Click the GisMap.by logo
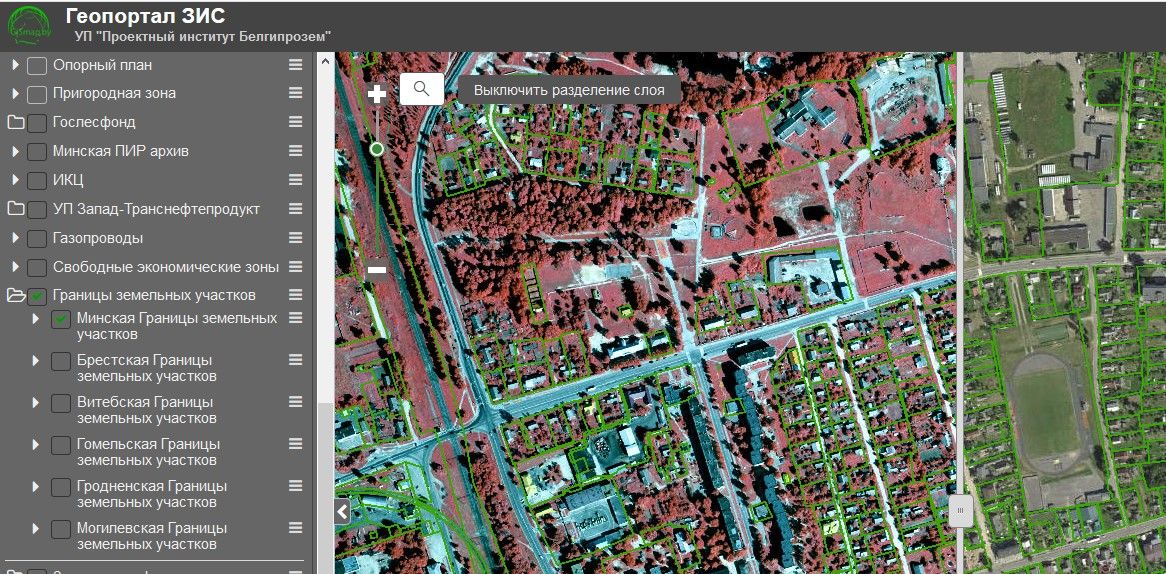 (28, 25)
